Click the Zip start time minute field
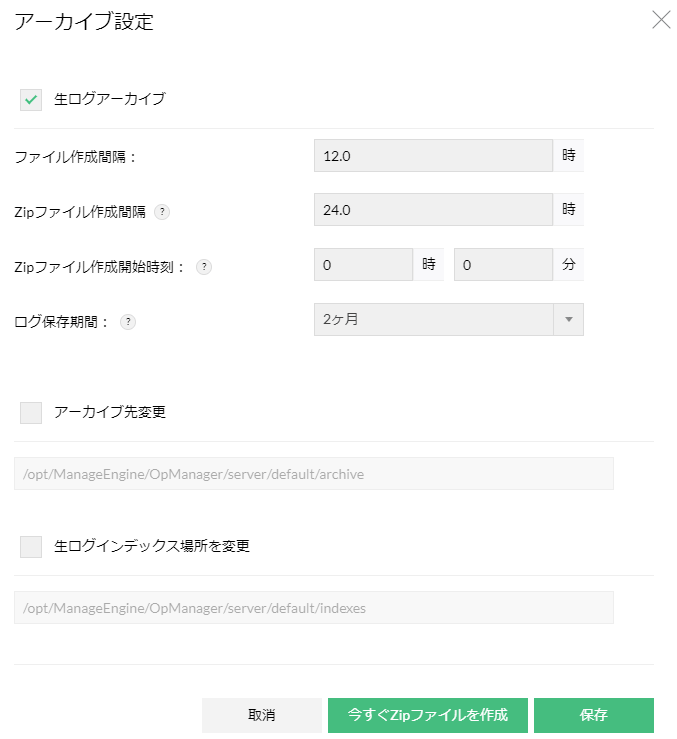The image size is (677, 739). (x=503, y=265)
